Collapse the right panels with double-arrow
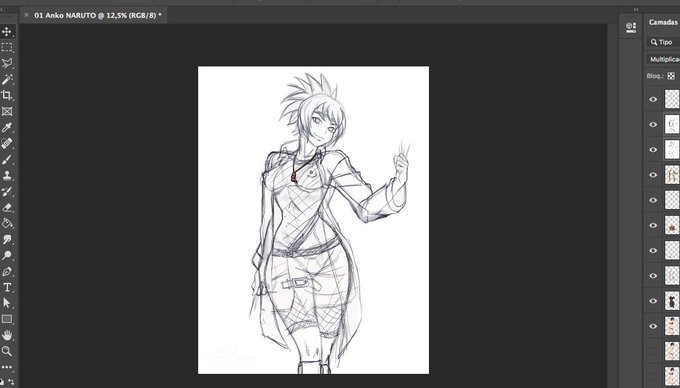The height and width of the screenshot is (388, 680). pos(636,10)
